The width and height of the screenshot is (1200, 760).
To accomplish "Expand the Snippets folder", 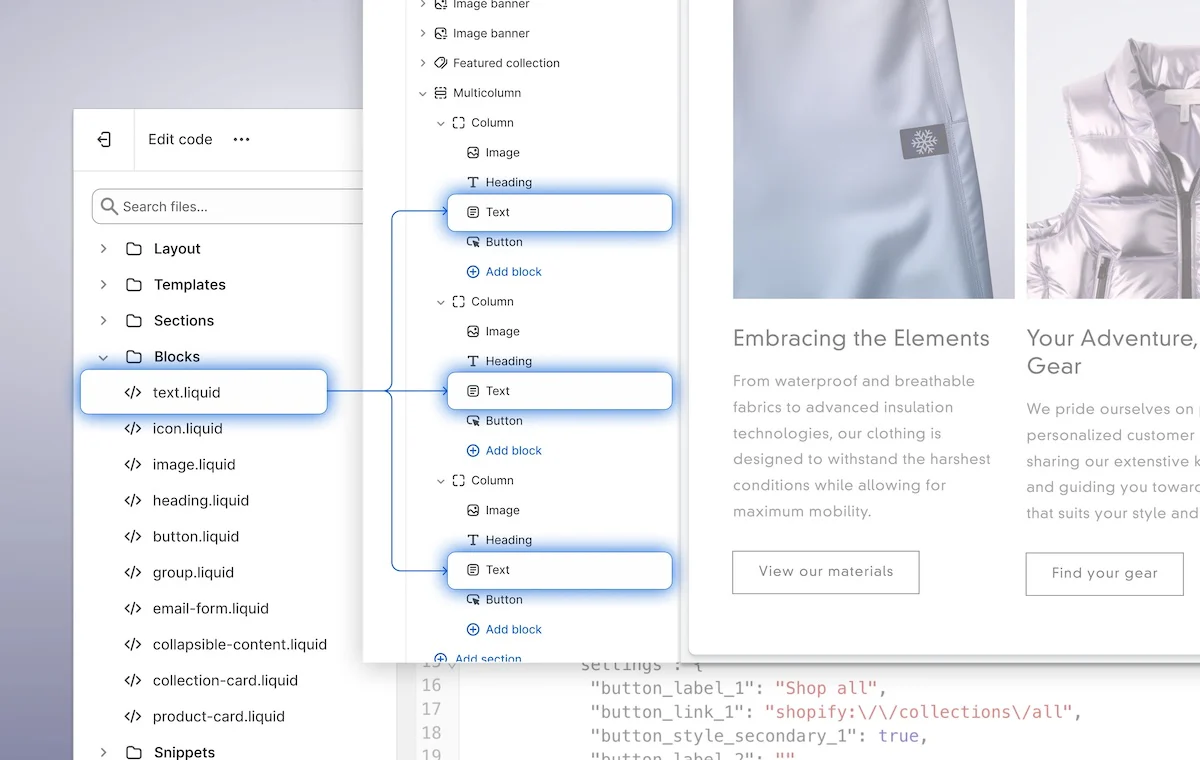I will (x=103, y=752).
